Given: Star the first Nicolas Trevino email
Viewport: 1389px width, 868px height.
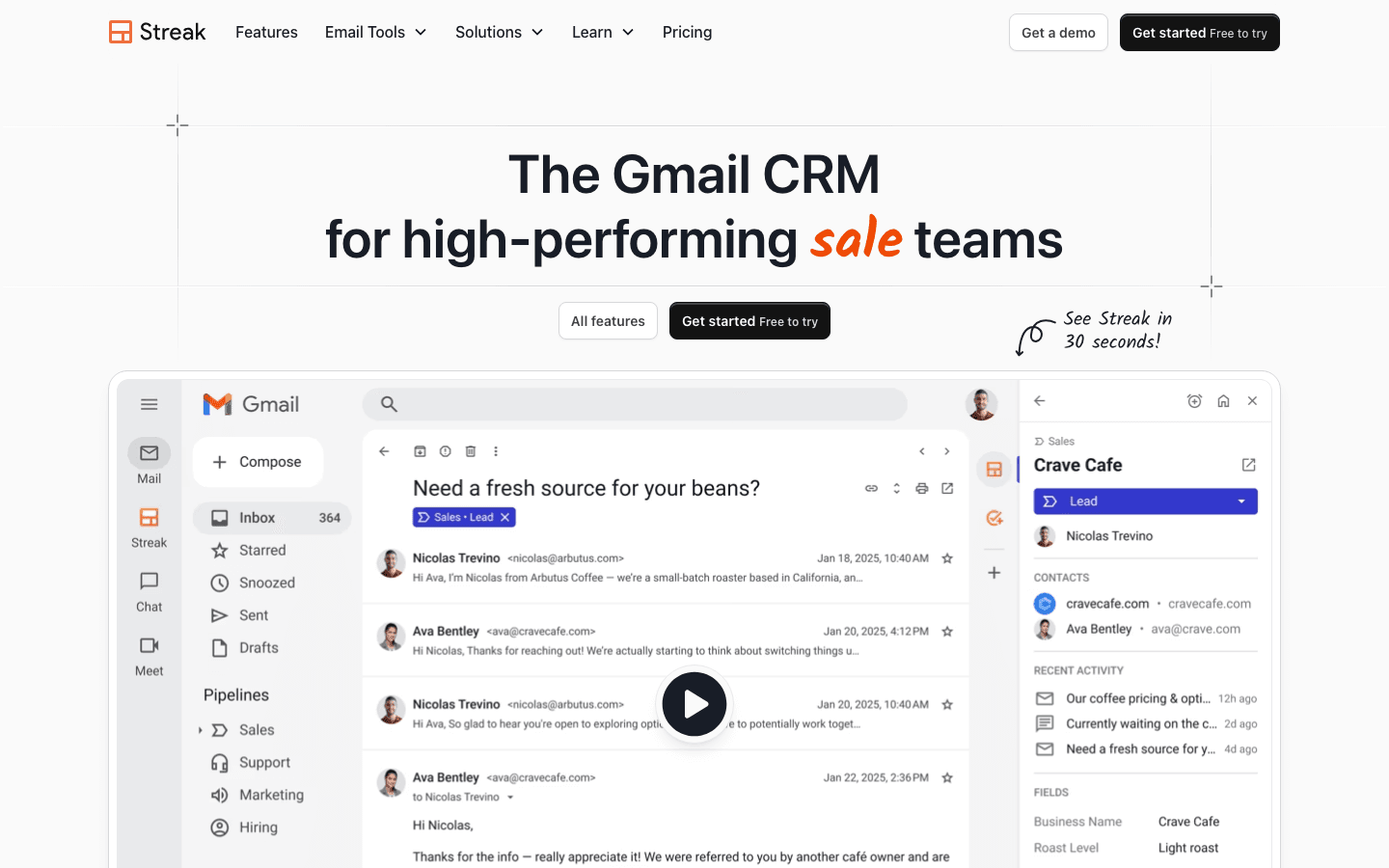Looking at the screenshot, I should [x=947, y=558].
